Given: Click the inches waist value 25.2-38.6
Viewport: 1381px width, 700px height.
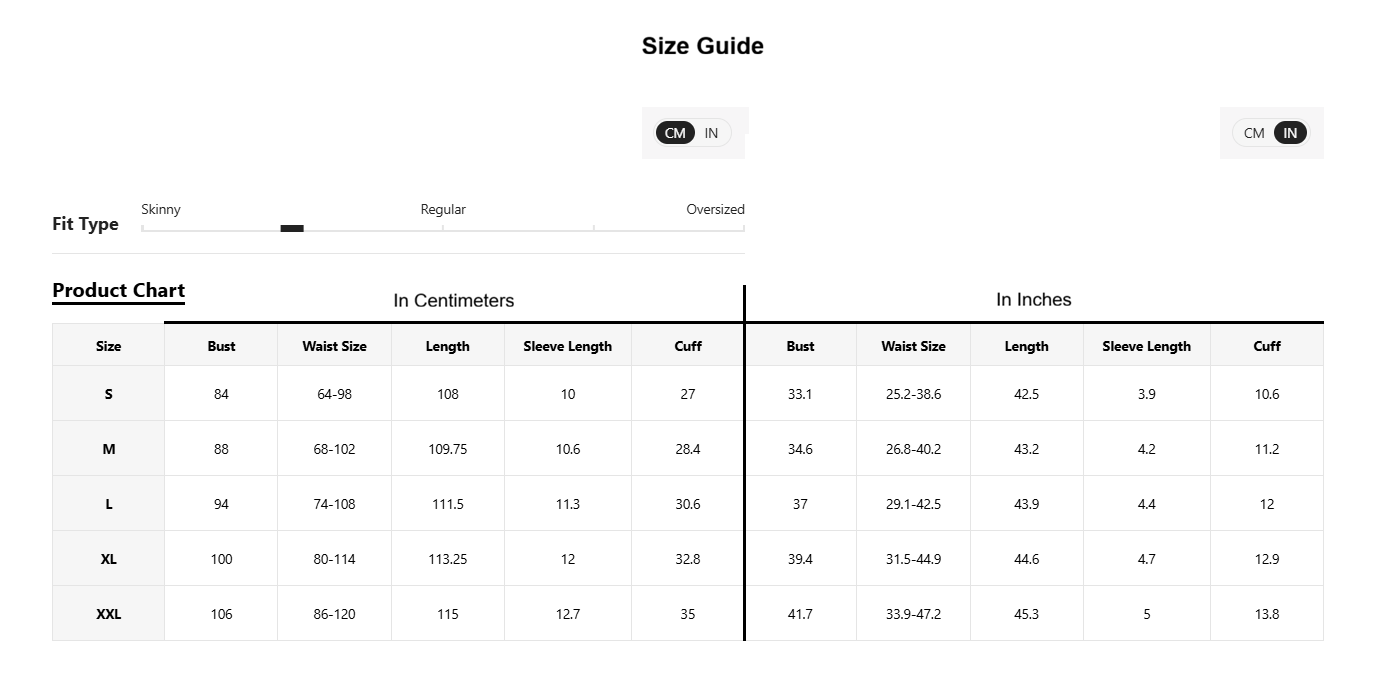Looking at the screenshot, I should pos(913,394).
